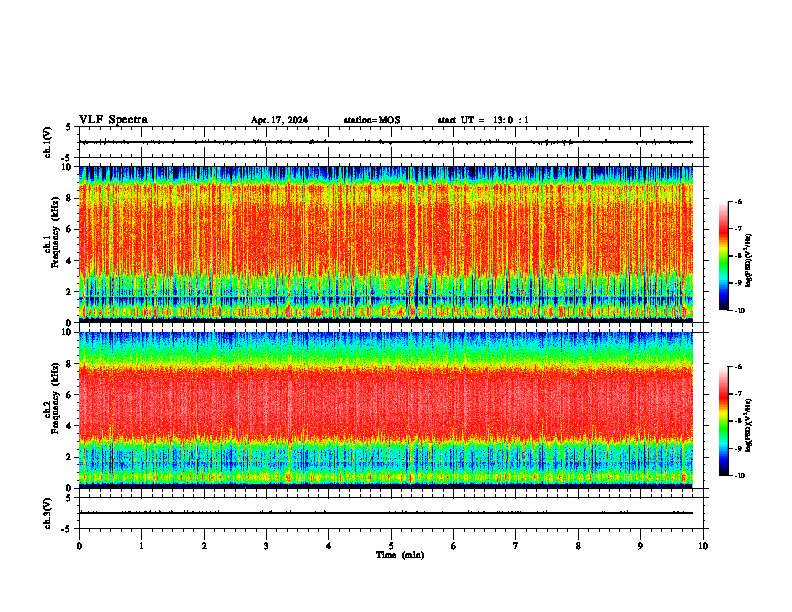Click the "1" tick on the time axis

141,546
